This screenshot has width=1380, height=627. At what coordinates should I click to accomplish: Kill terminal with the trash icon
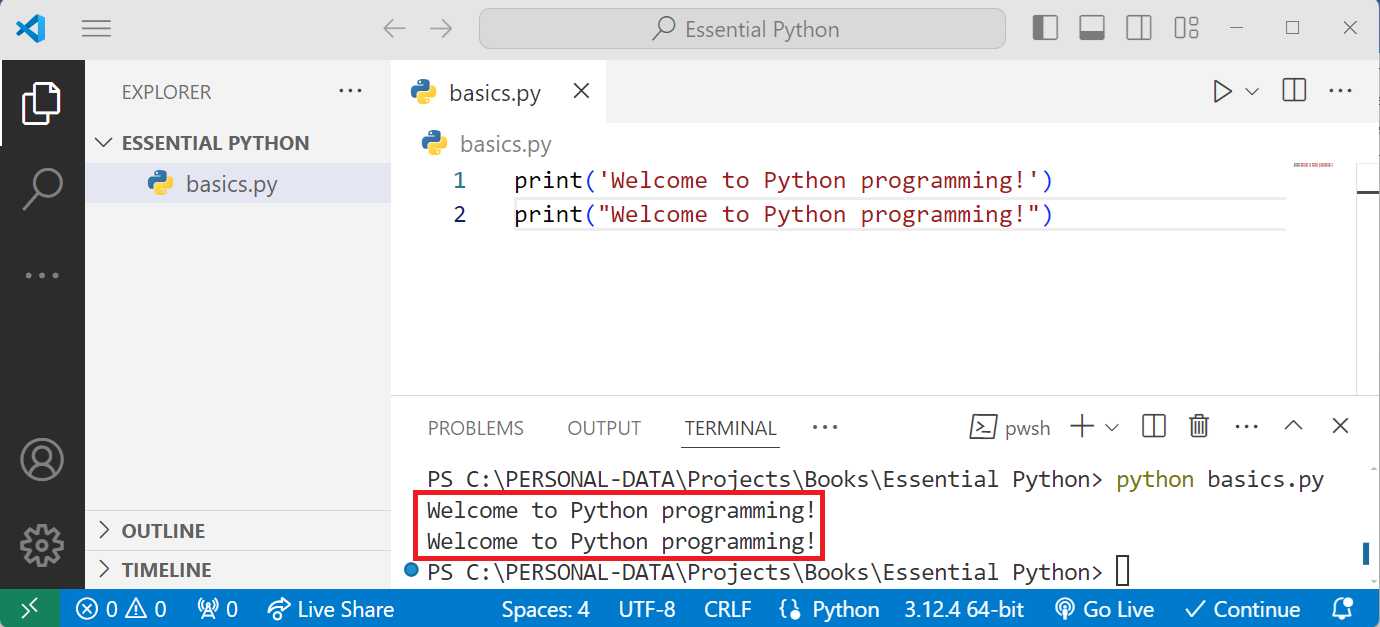click(1199, 427)
